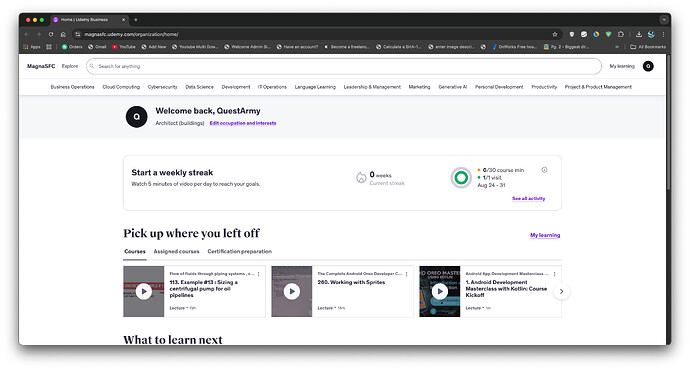This screenshot has width=690, height=370.
Task: Browse the Productivity category
Action: [x=544, y=87]
